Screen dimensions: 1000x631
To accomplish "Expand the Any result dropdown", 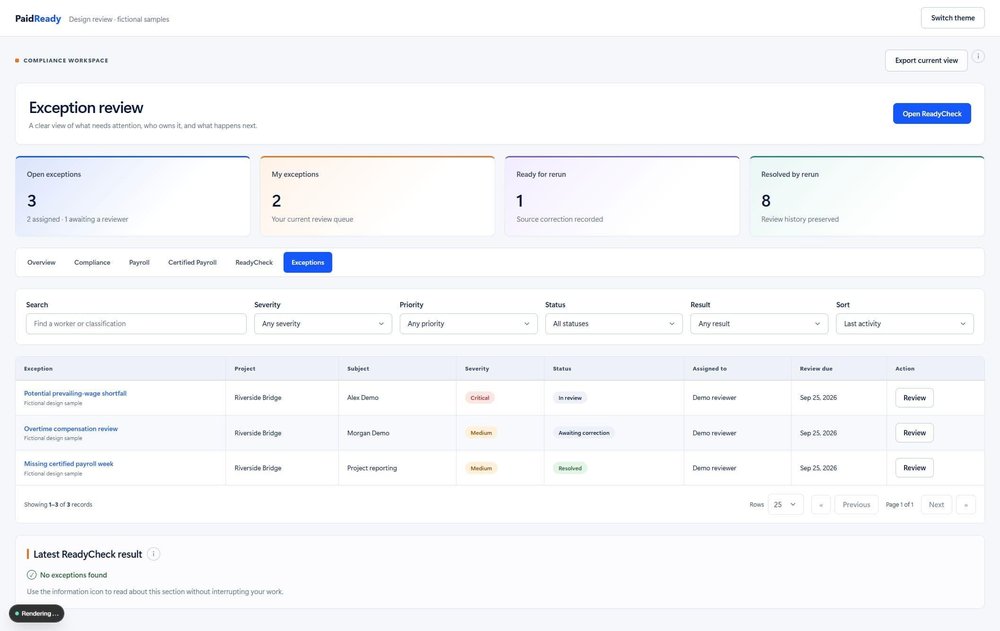I will [x=759, y=323].
